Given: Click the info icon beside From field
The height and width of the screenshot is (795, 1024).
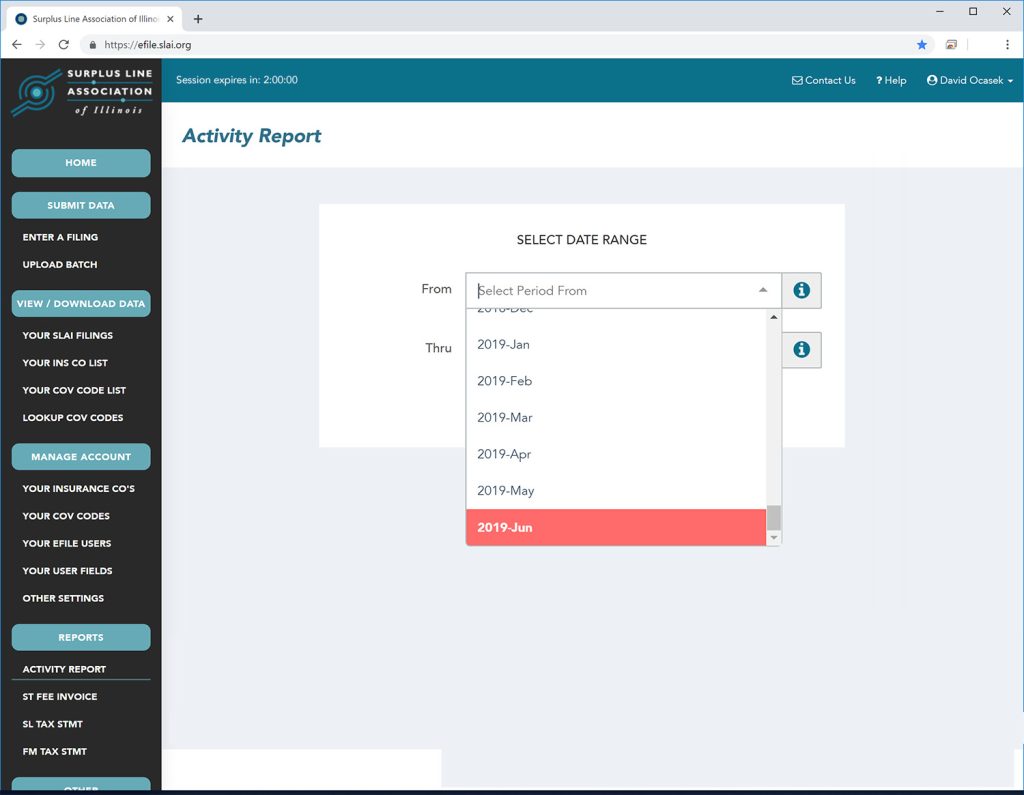Looking at the screenshot, I should (801, 291).
